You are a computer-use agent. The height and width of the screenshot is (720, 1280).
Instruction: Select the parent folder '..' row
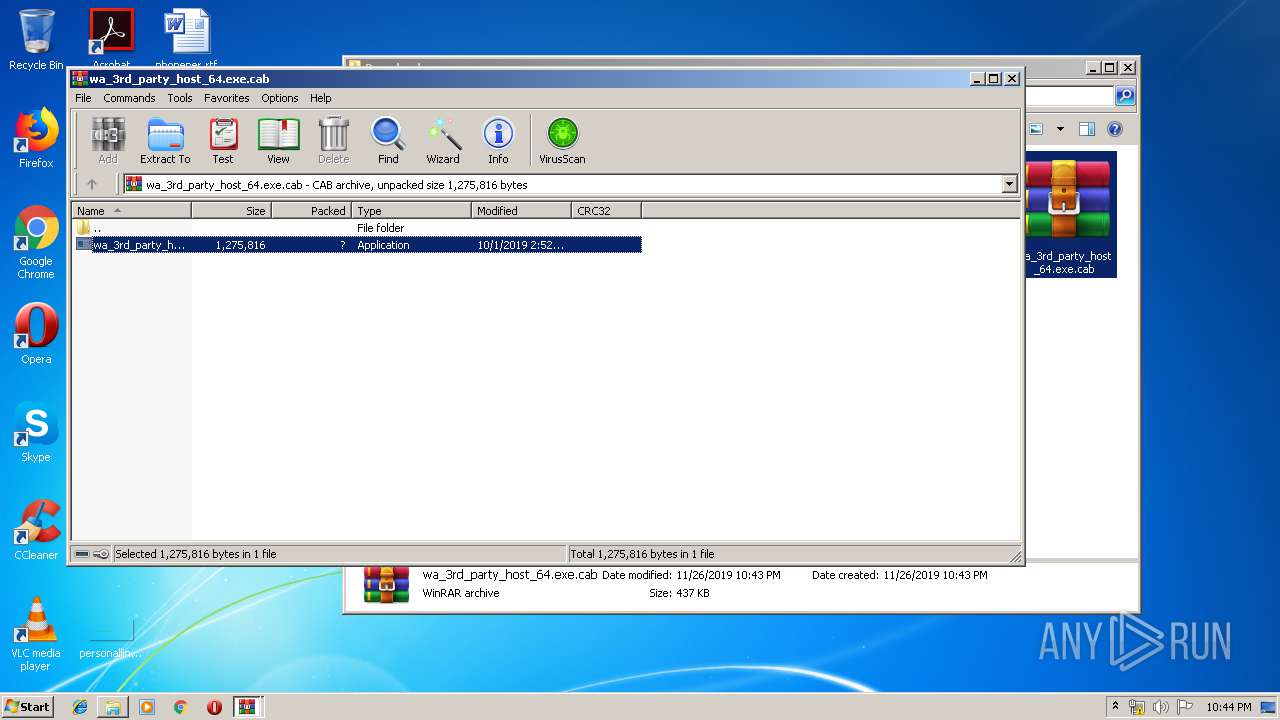click(x=357, y=228)
